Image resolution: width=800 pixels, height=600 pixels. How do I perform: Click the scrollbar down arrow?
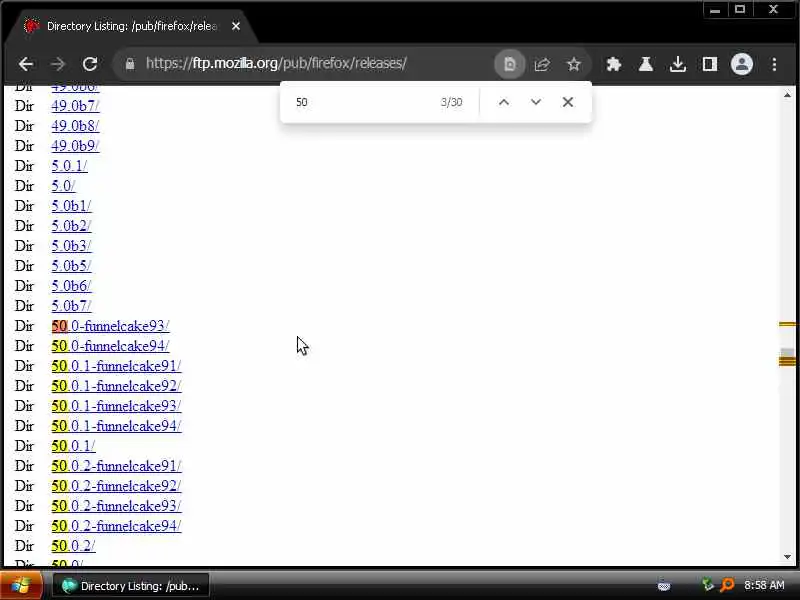tap(787, 557)
